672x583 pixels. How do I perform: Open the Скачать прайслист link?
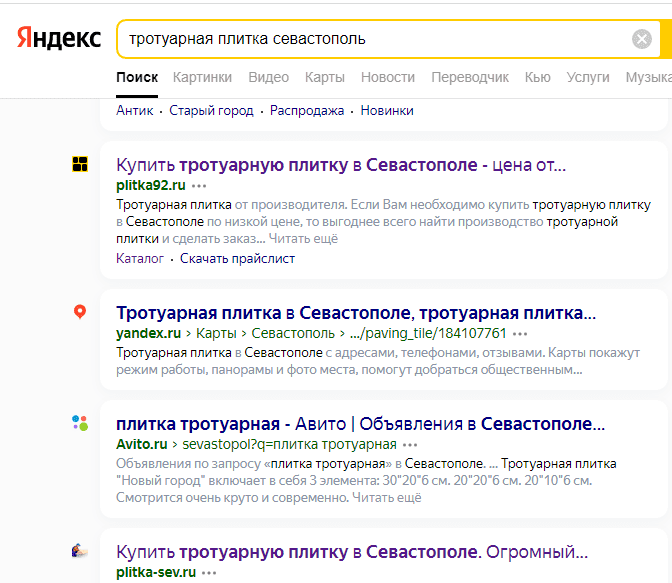[237, 258]
